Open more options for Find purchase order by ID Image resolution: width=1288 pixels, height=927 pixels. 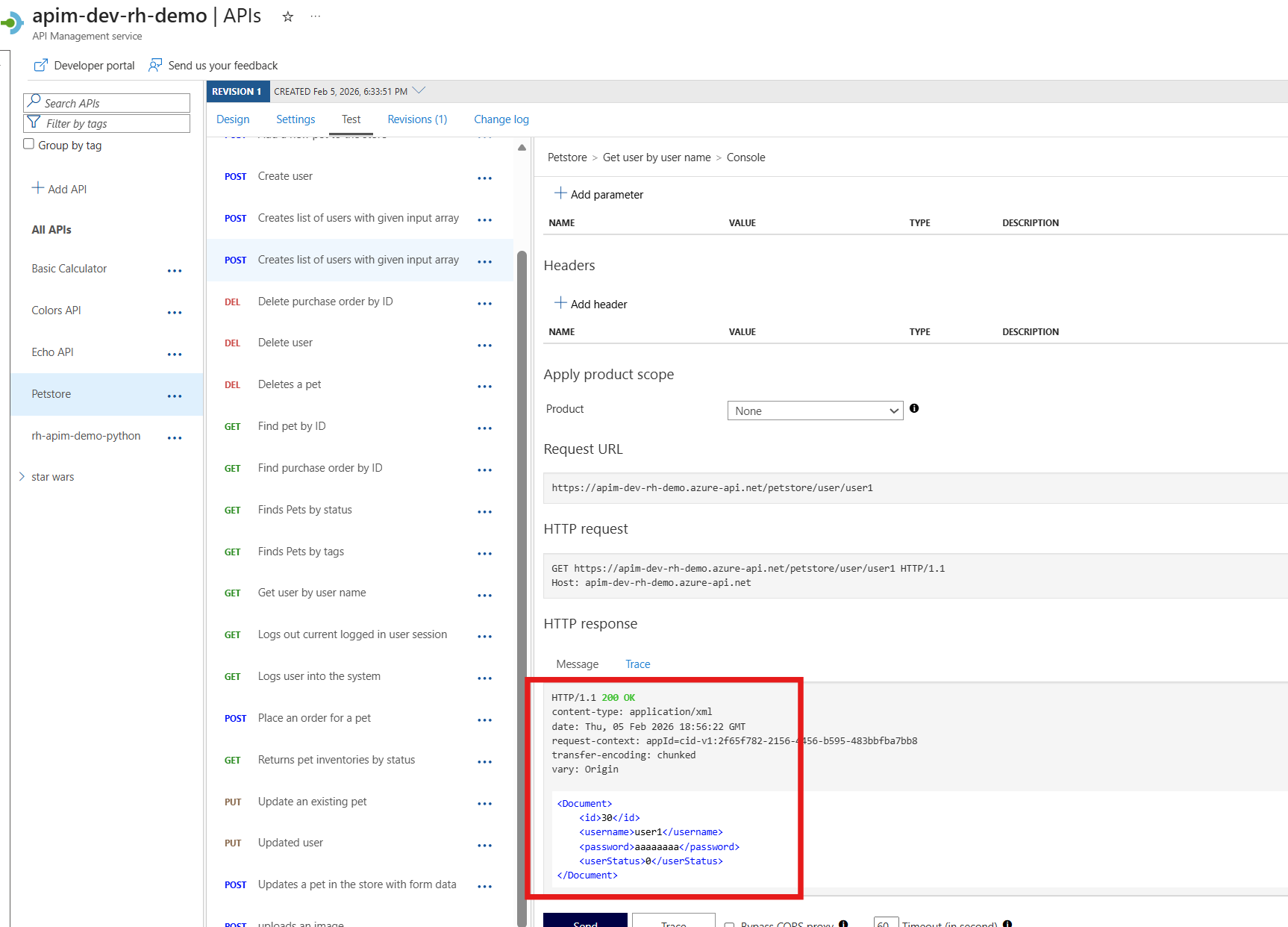tap(485, 470)
